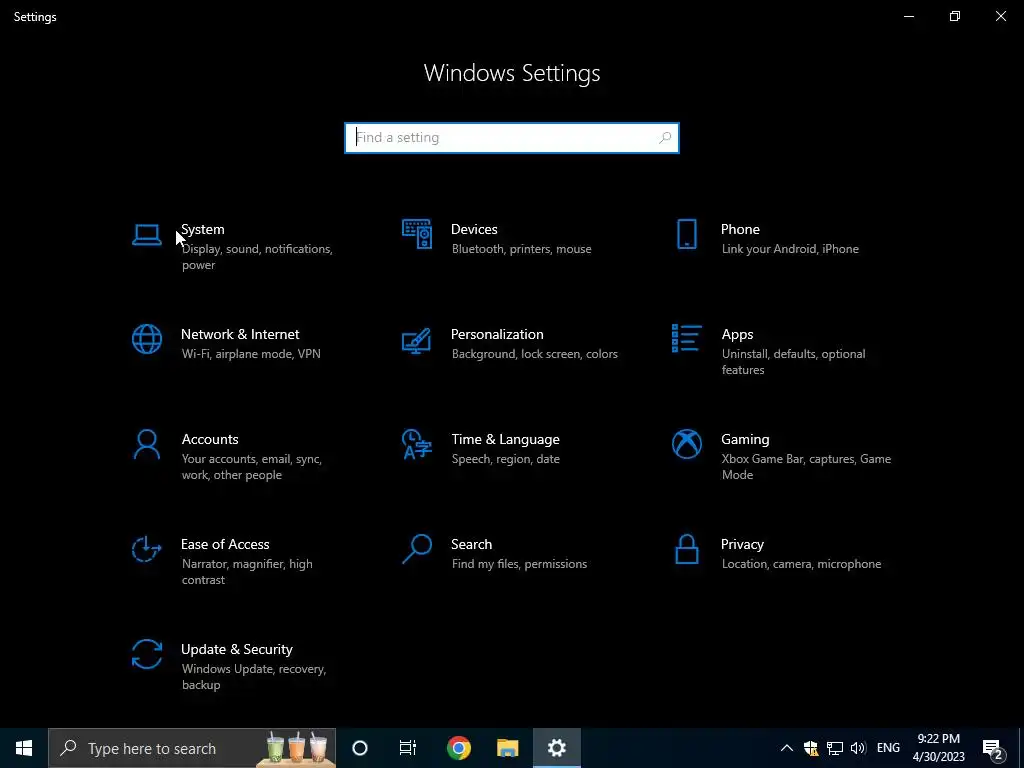The image size is (1024, 768).
Task: Click the Show desktop sliver at taskbar edge
Action: [1021, 748]
